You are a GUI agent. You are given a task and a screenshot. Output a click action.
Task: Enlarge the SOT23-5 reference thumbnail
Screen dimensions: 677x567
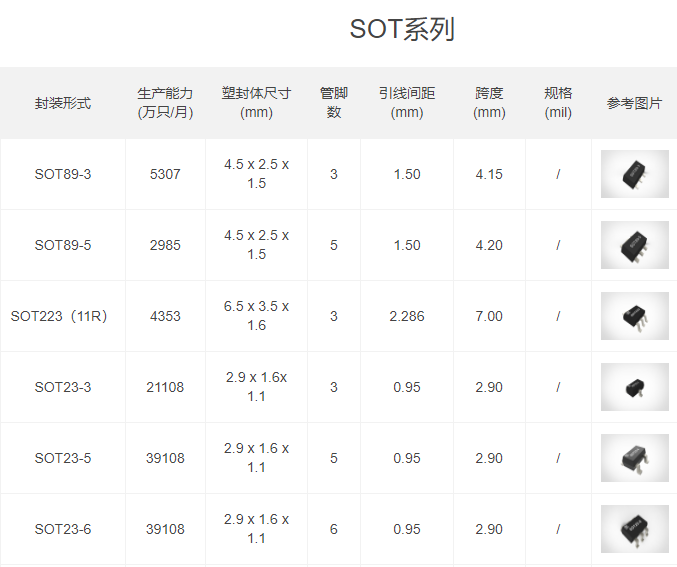click(x=634, y=458)
